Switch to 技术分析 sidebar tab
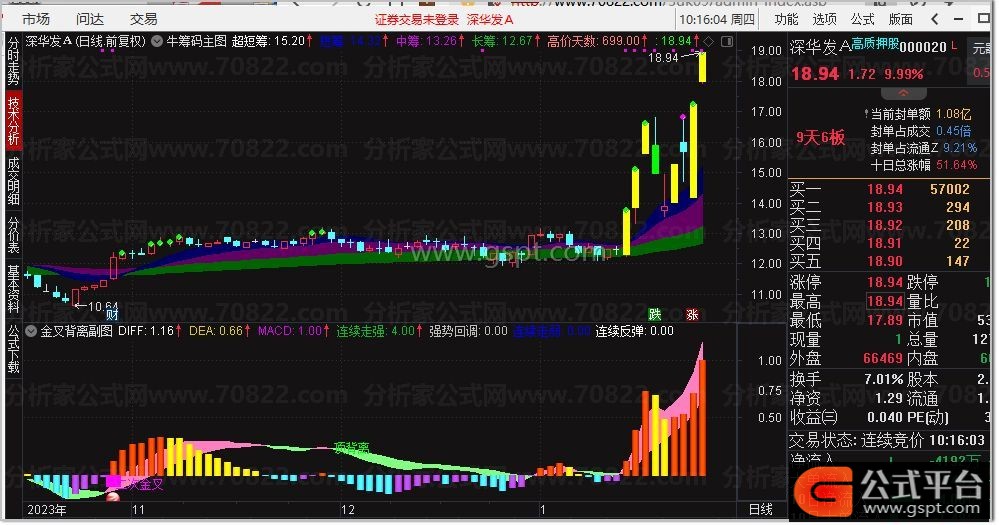Viewport: 999px width, 525px height. 13,122
